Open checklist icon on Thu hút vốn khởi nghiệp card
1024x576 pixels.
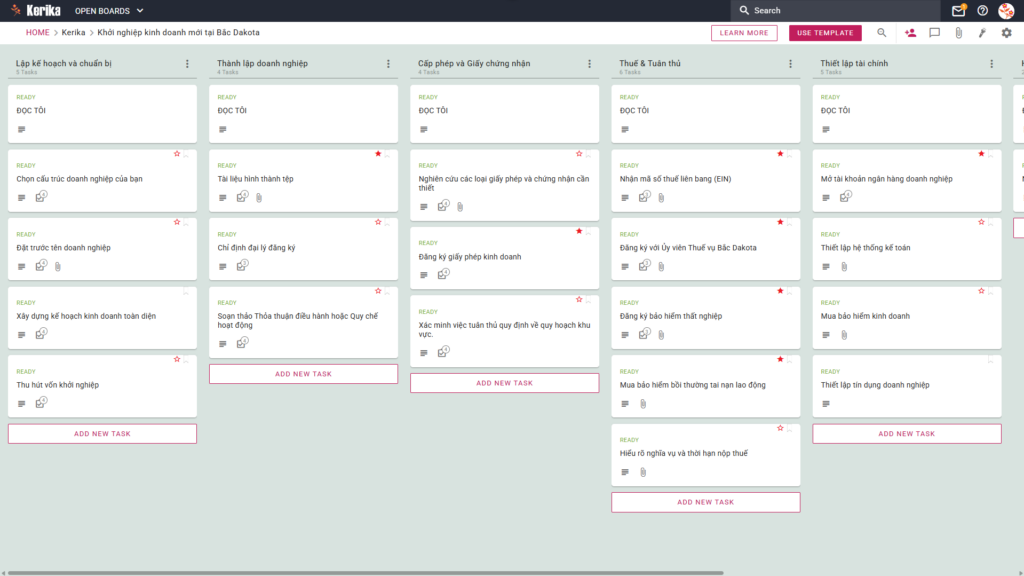pos(41,402)
